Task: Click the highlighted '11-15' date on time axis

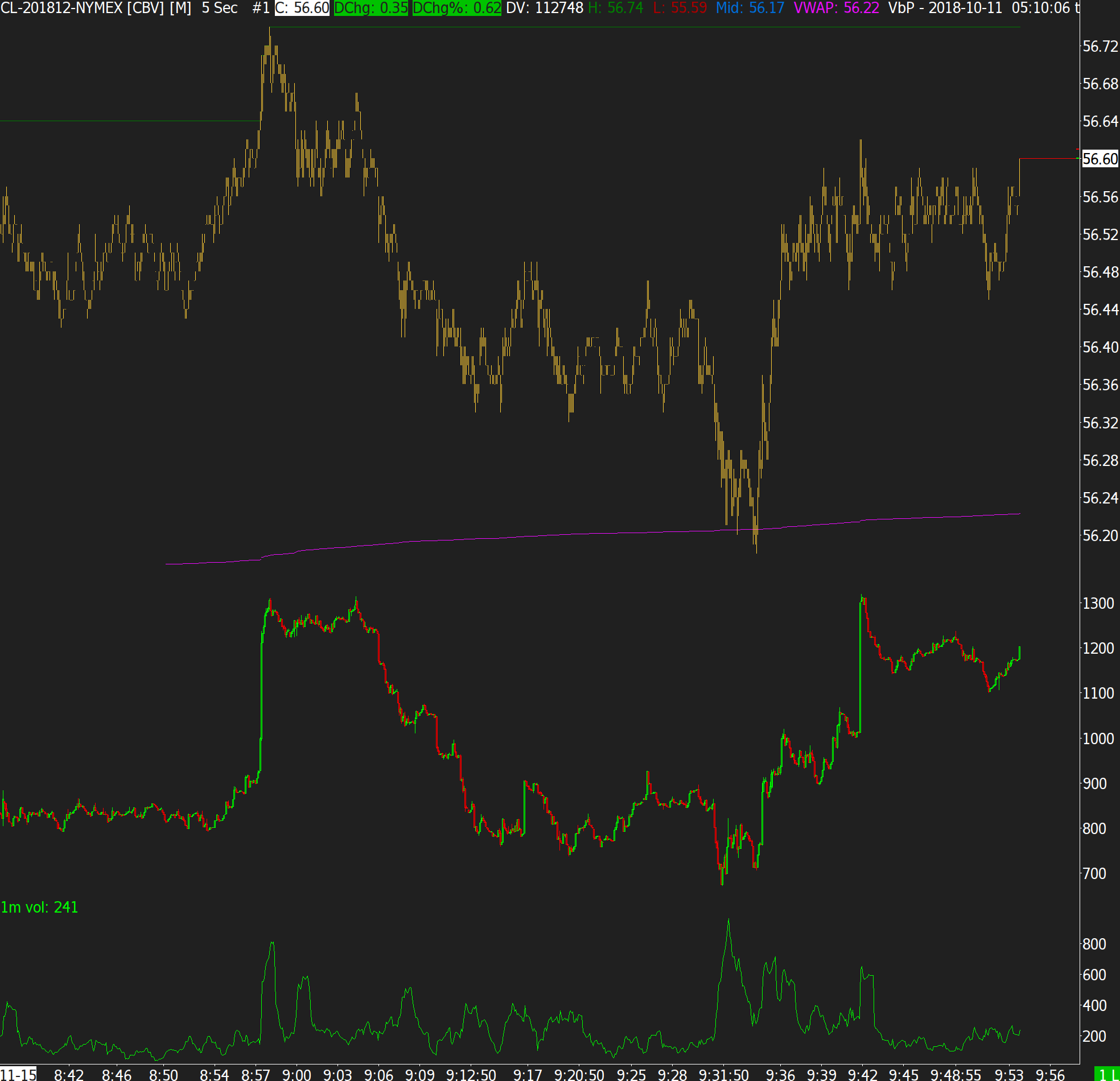Action: point(18,1074)
